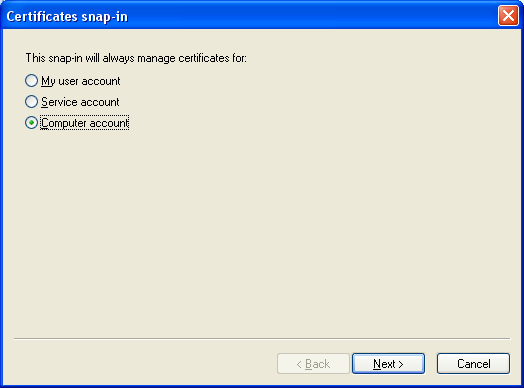The image size is (524, 388).
Task: Click the focused 'Computer account' label text
Action: (x=85, y=123)
